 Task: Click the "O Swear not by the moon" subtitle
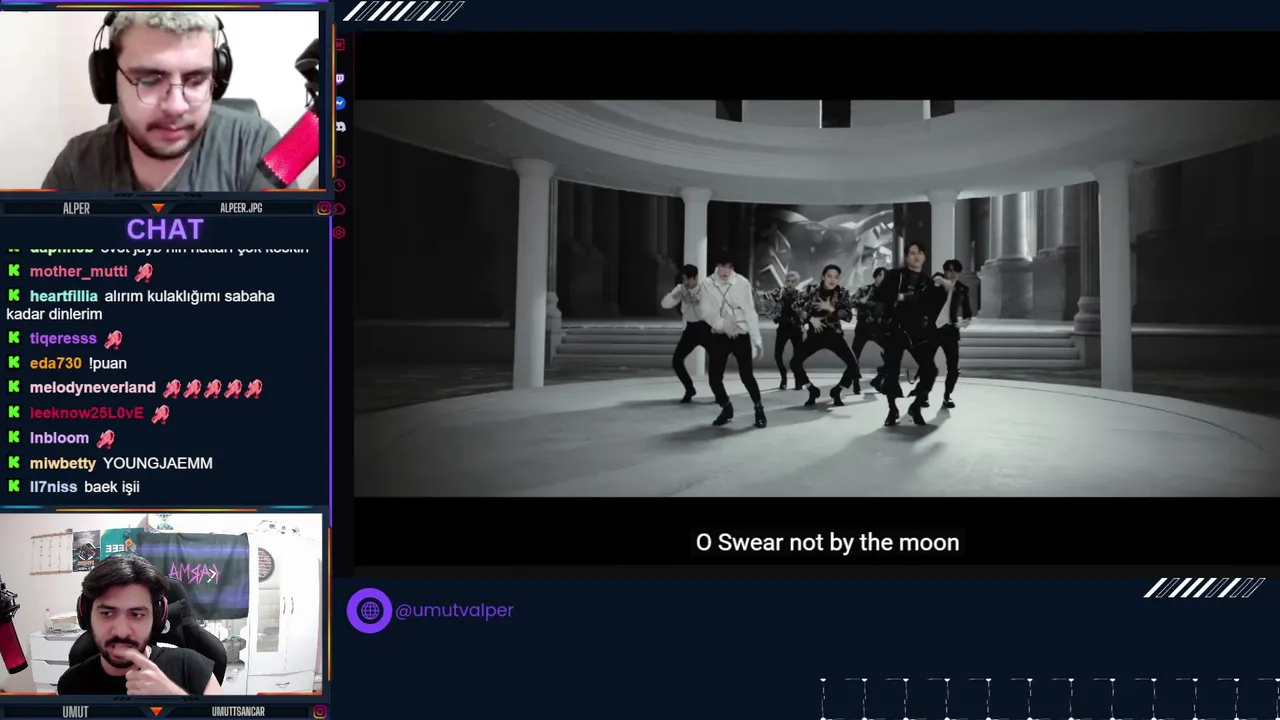click(827, 542)
